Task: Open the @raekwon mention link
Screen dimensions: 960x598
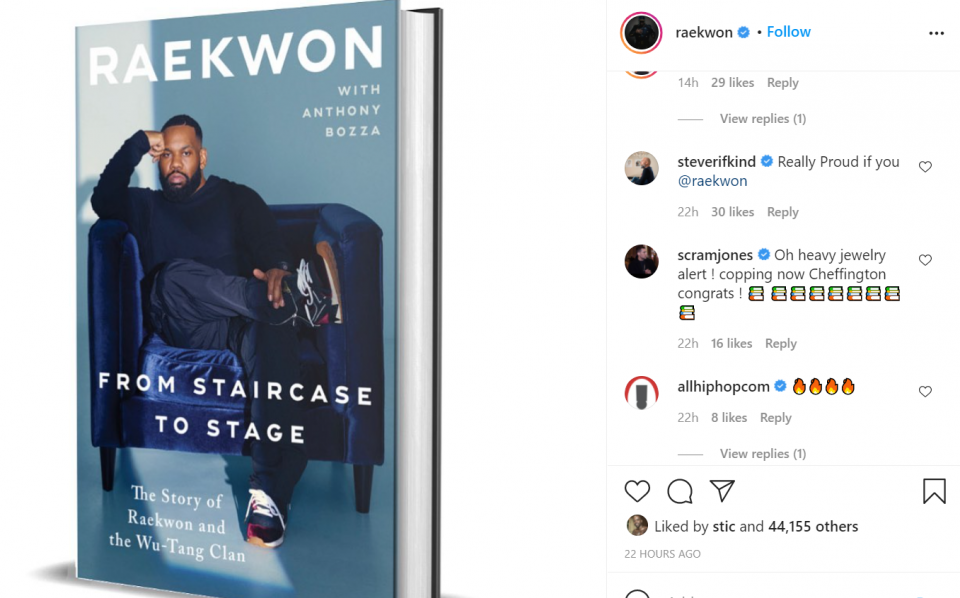Action: pyautogui.click(x=712, y=181)
